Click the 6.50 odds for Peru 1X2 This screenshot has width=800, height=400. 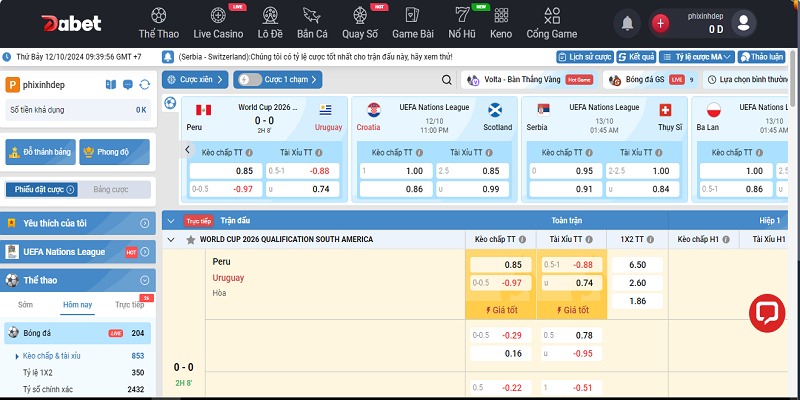point(636,265)
